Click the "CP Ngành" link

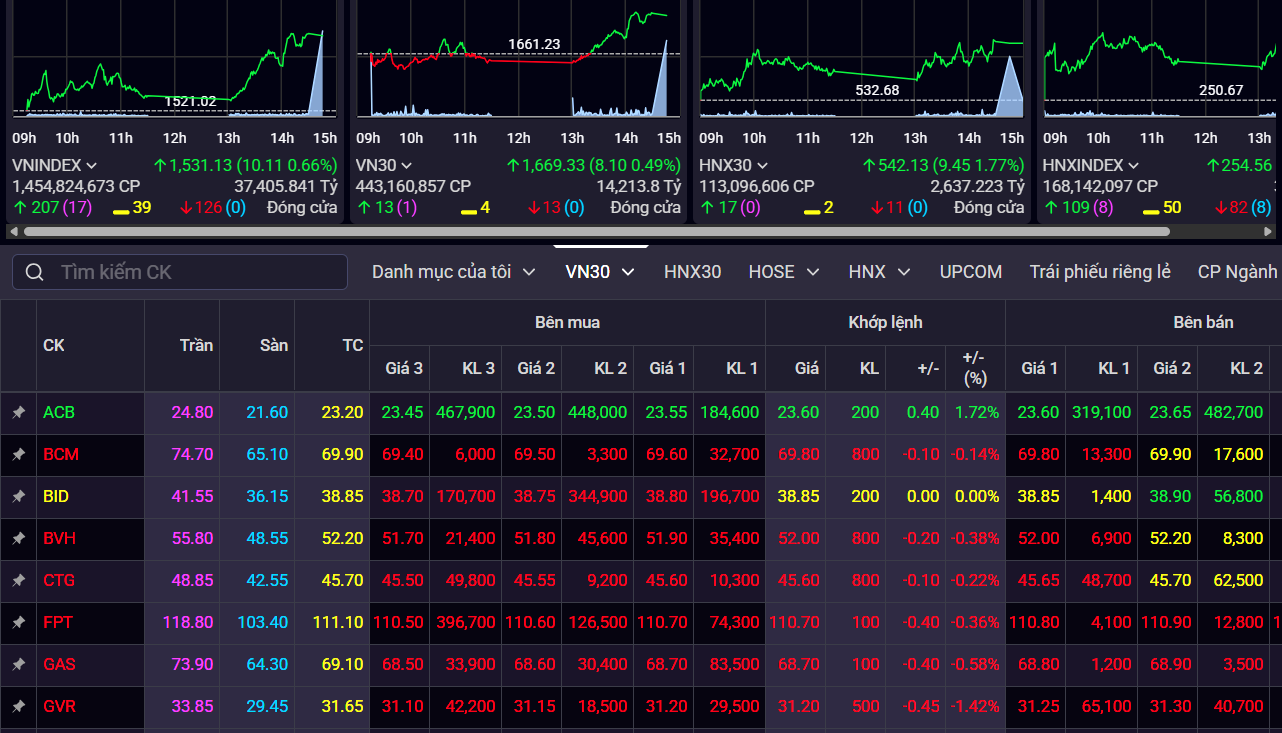[1237, 271]
